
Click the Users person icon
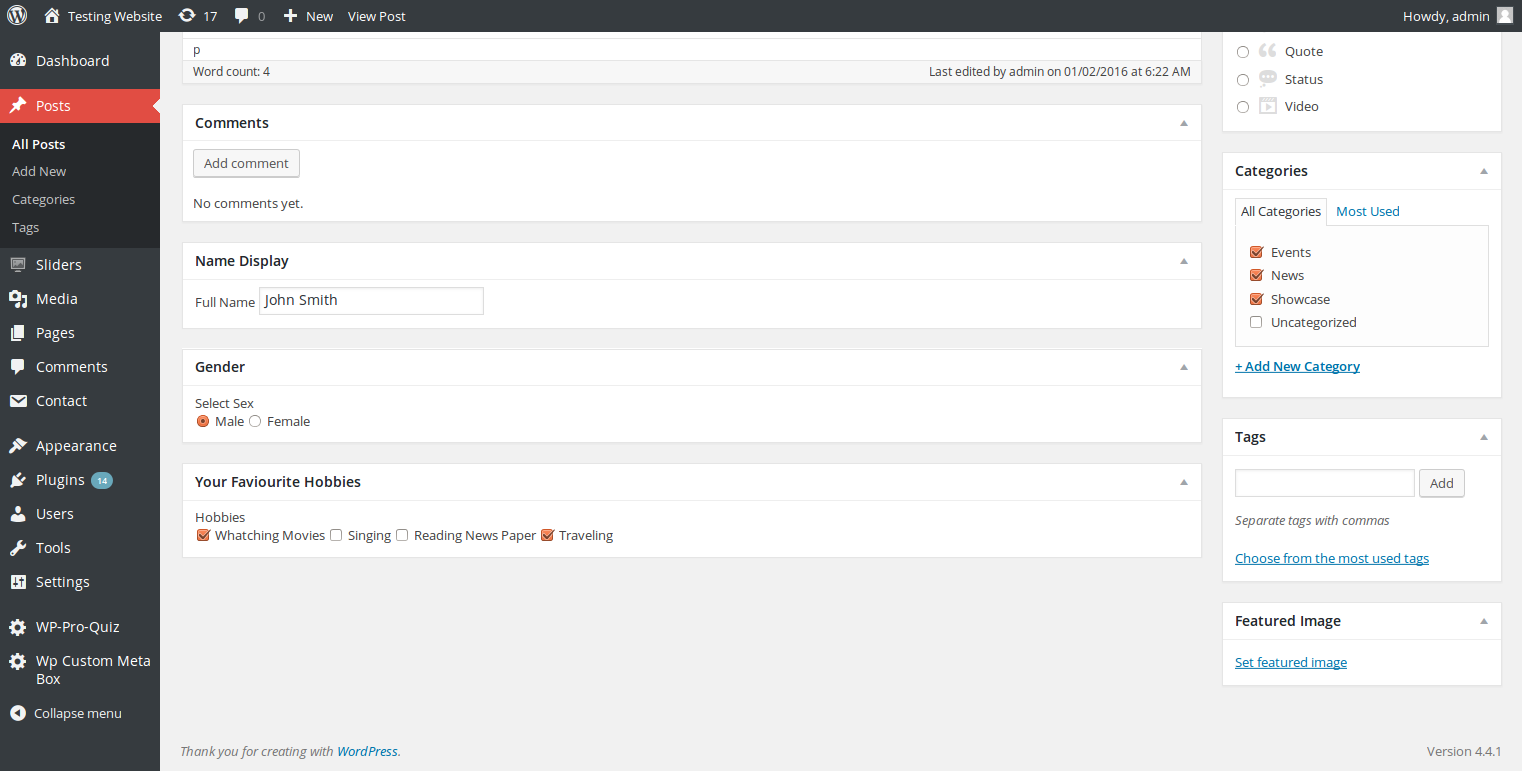18,513
